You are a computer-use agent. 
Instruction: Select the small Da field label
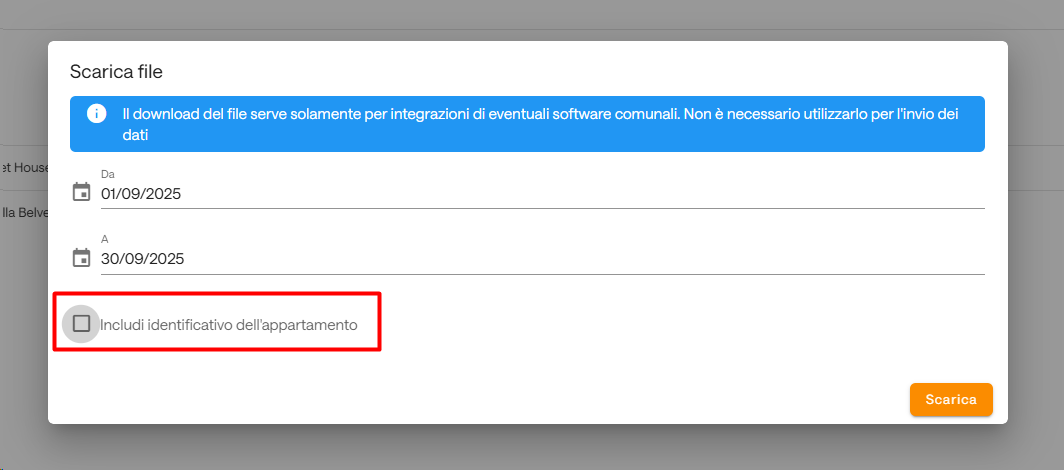tap(107, 174)
